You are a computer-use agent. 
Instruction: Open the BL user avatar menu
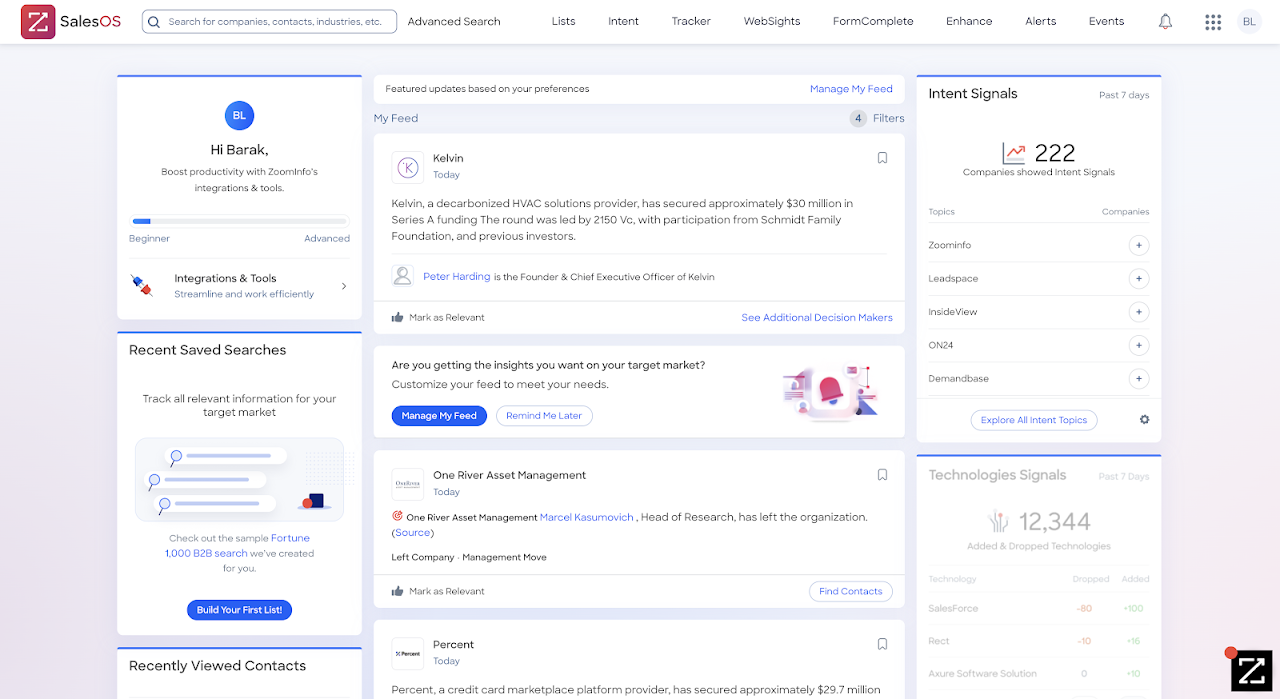click(1249, 21)
